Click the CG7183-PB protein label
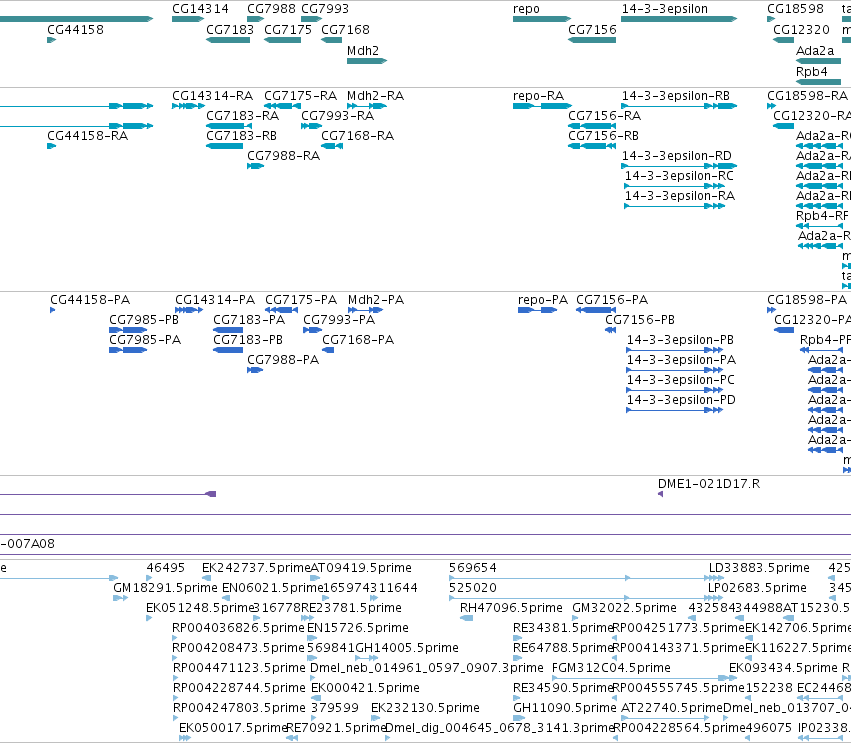Image resolution: width=851 pixels, height=743 pixels. click(248, 340)
